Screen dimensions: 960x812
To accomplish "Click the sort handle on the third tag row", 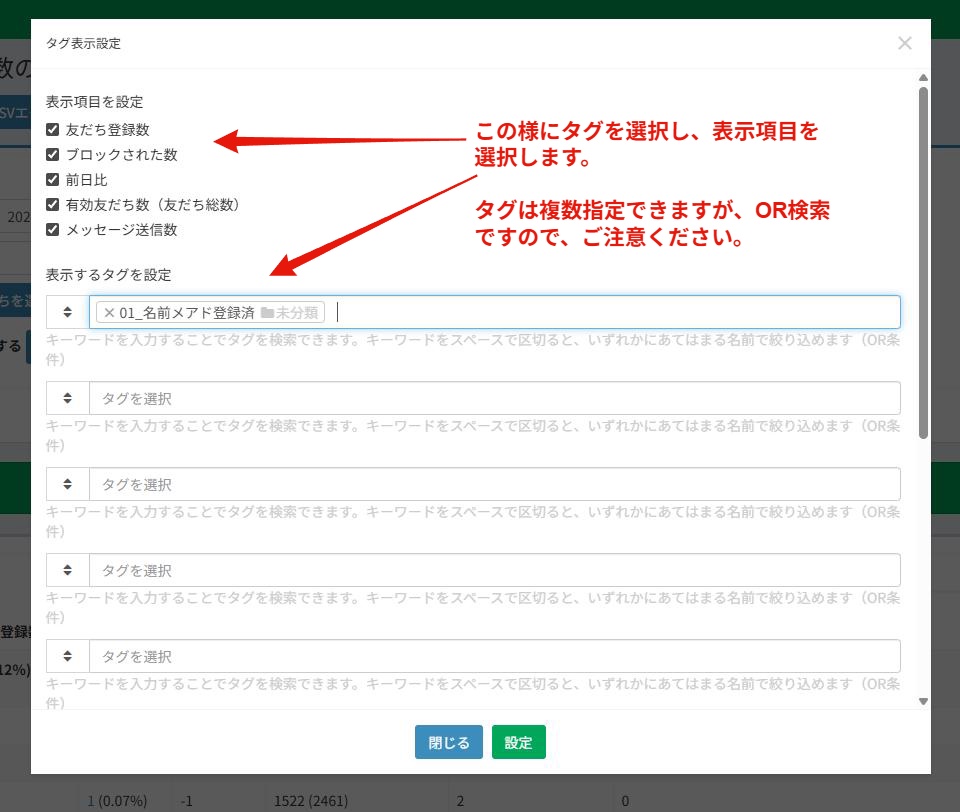I will point(68,484).
